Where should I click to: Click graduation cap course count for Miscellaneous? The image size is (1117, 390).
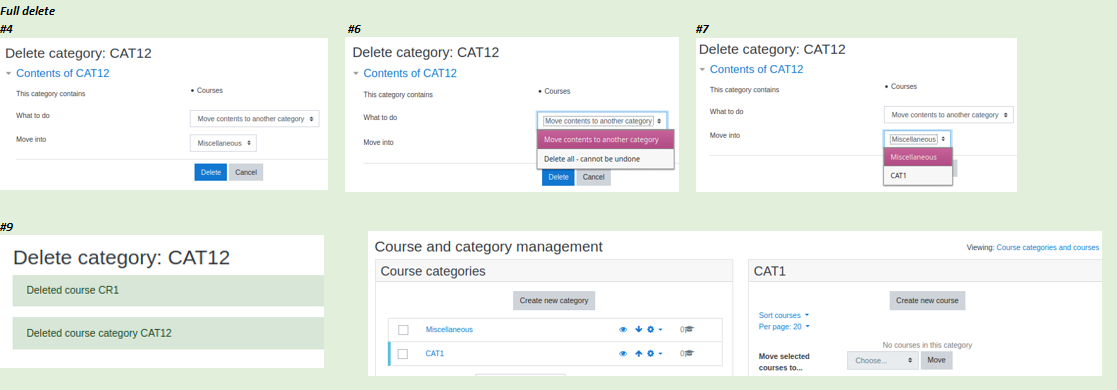[687, 329]
